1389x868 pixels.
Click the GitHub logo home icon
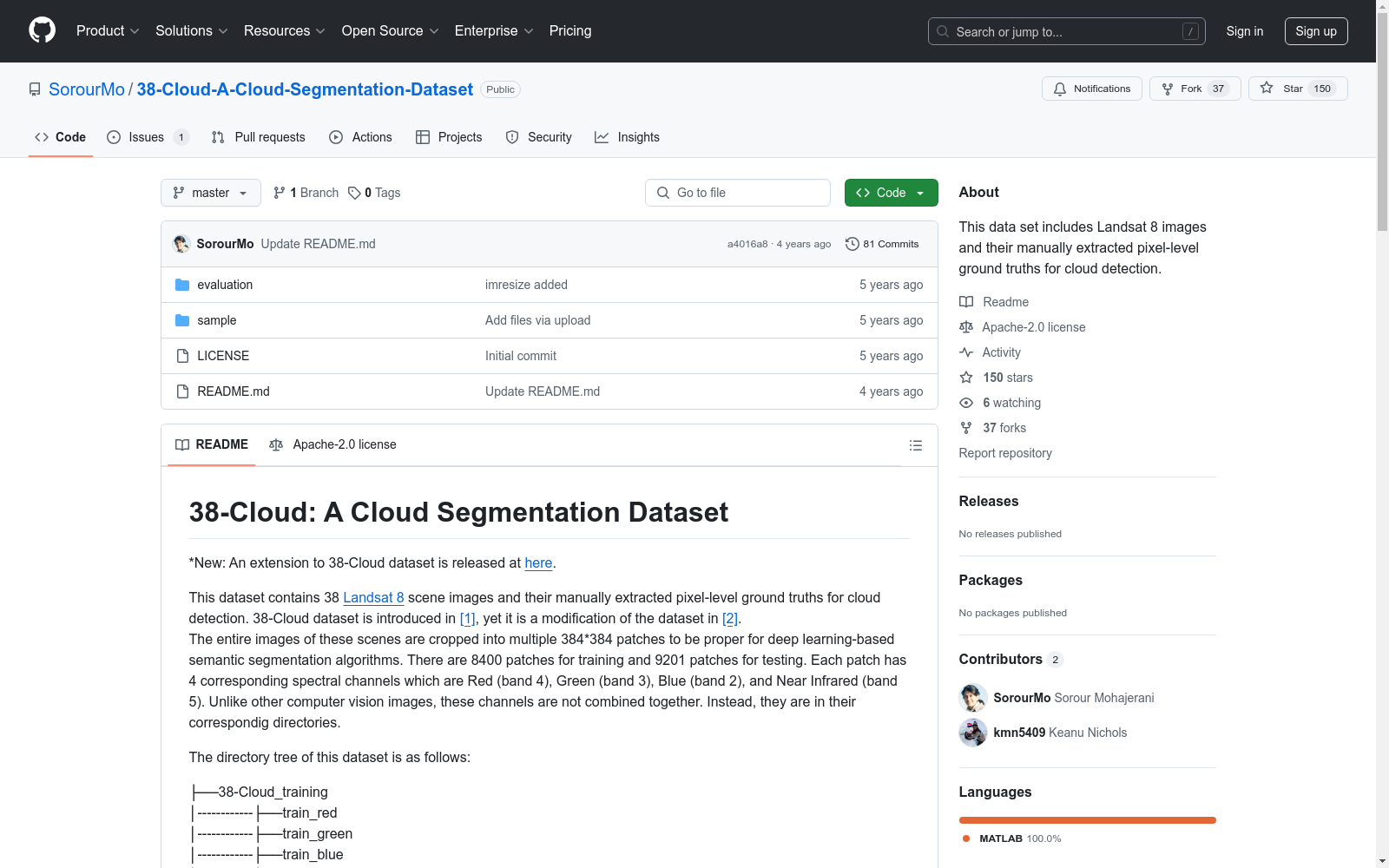point(42,30)
